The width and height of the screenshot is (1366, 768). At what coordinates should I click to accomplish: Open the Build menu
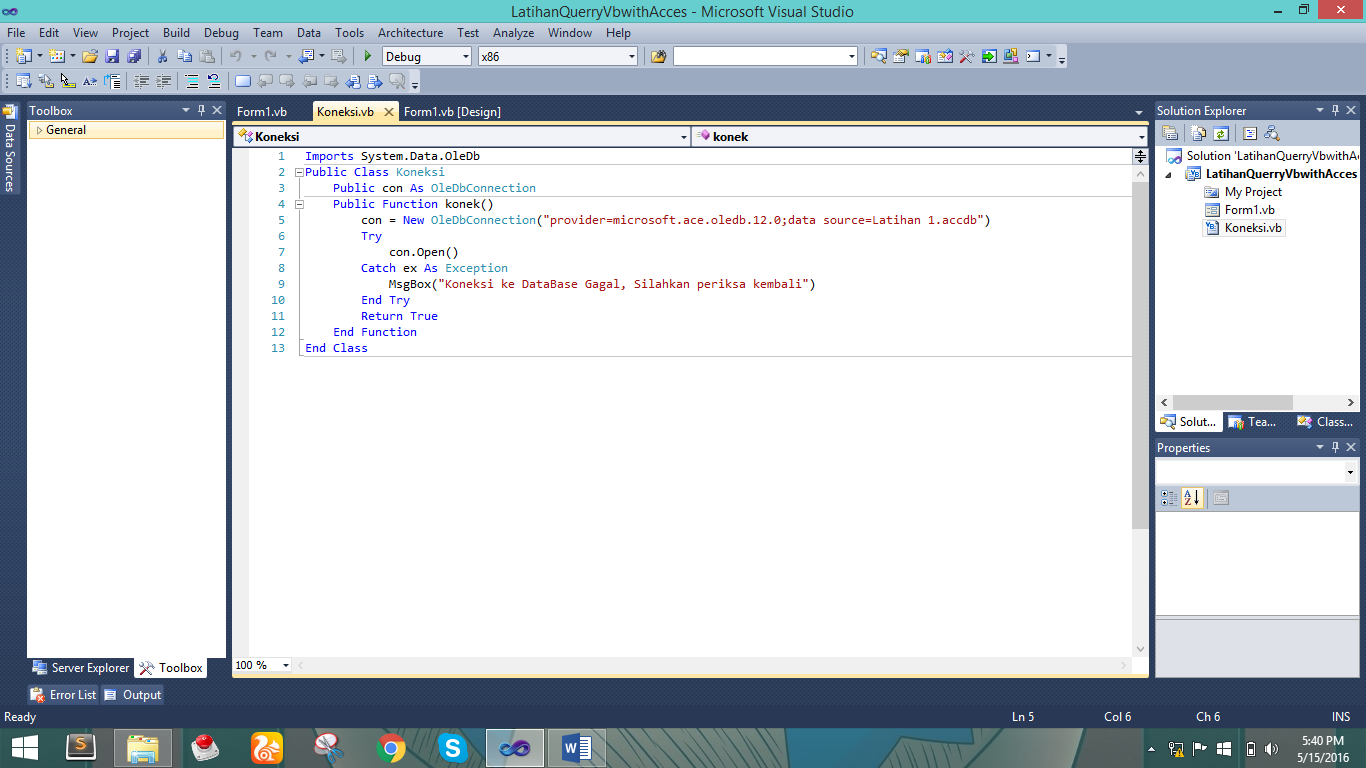(176, 33)
